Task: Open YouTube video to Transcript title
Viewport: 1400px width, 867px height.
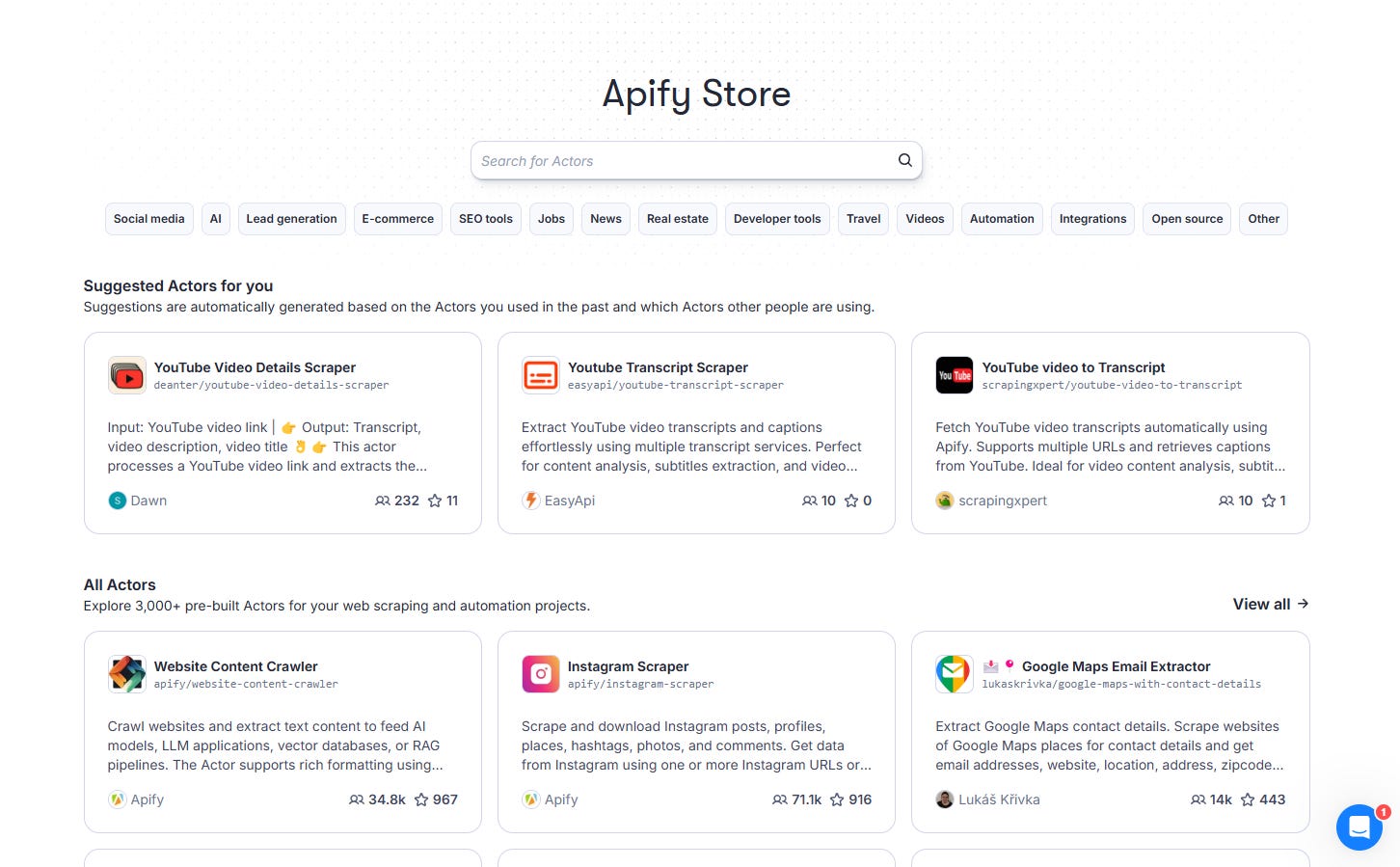Action: (x=1074, y=367)
